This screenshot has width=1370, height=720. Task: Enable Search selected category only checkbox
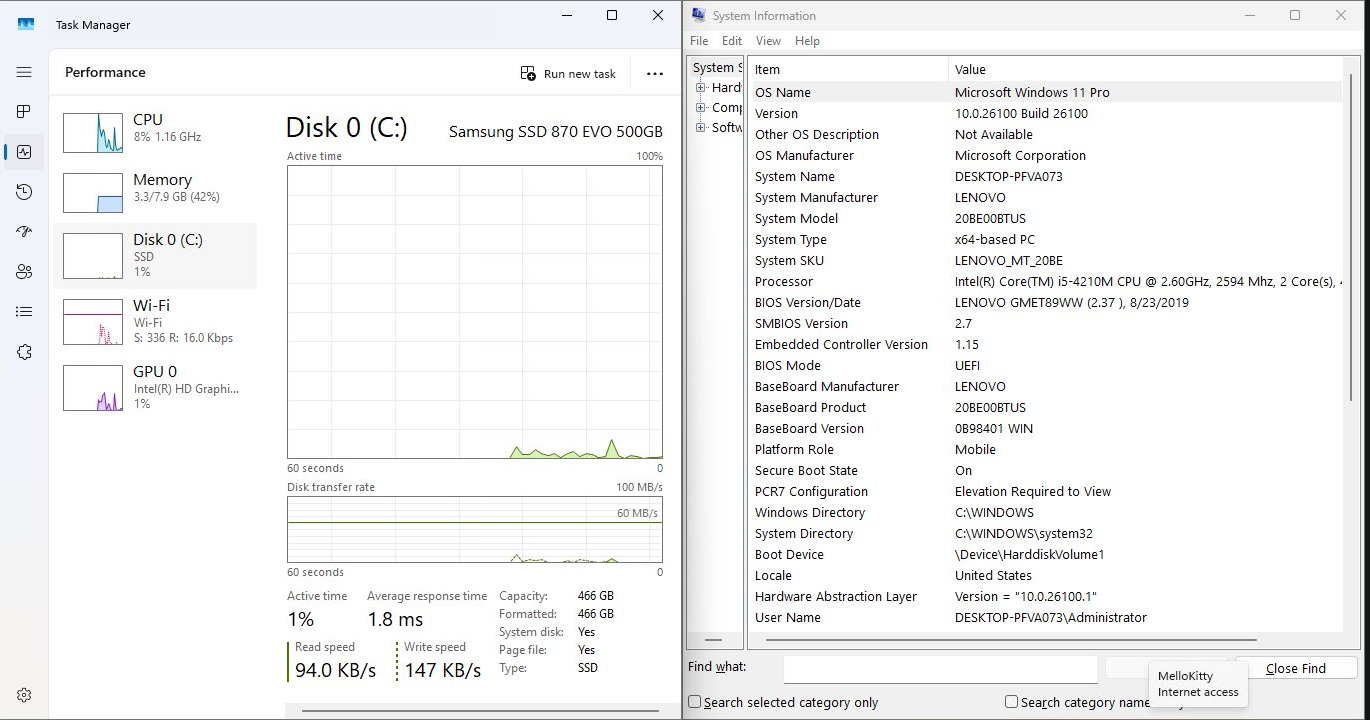point(695,702)
